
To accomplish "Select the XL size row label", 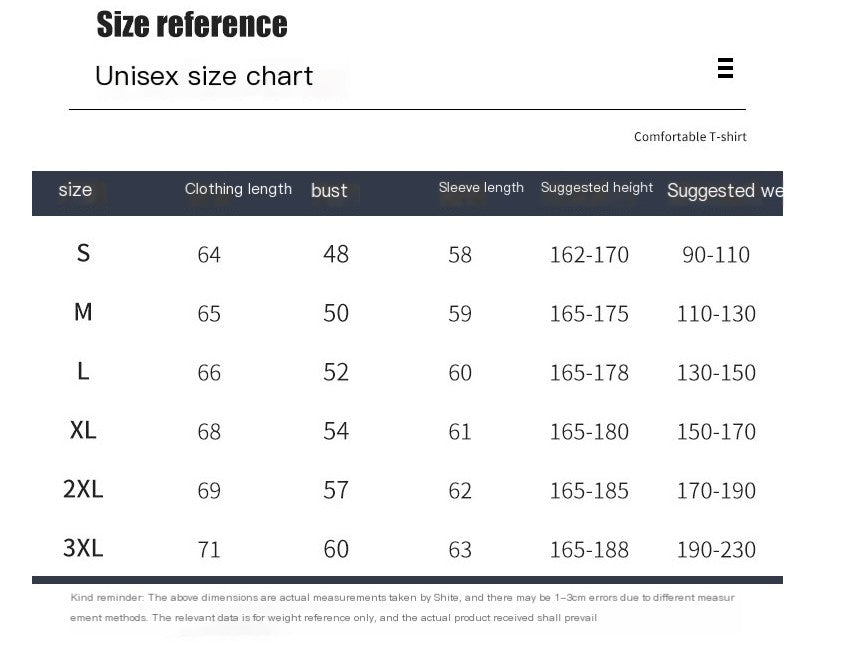I will point(83,430).
